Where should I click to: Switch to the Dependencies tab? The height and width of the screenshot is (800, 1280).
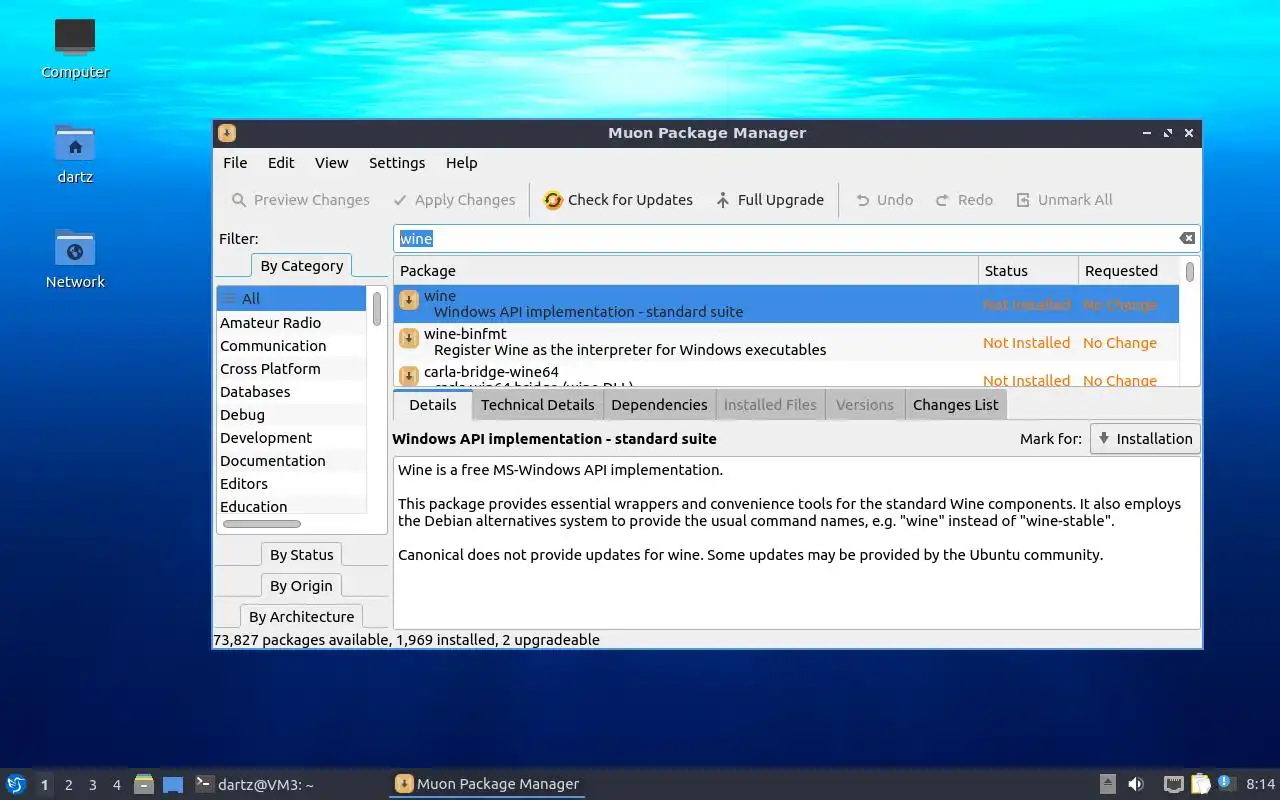[x=659, y=405]
